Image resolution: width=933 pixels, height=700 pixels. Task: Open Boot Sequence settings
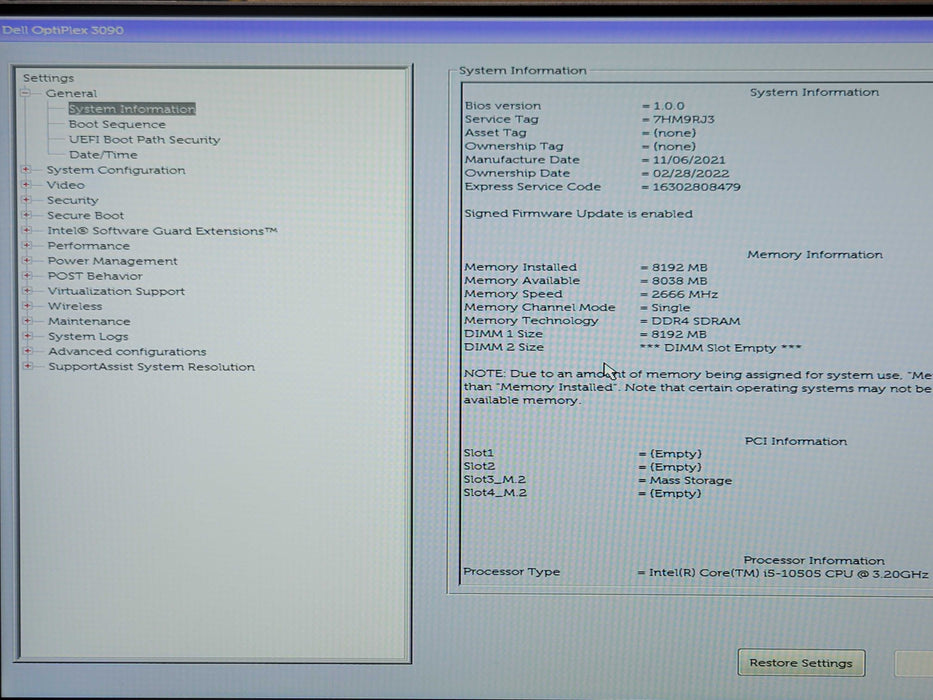coord(117,124)
